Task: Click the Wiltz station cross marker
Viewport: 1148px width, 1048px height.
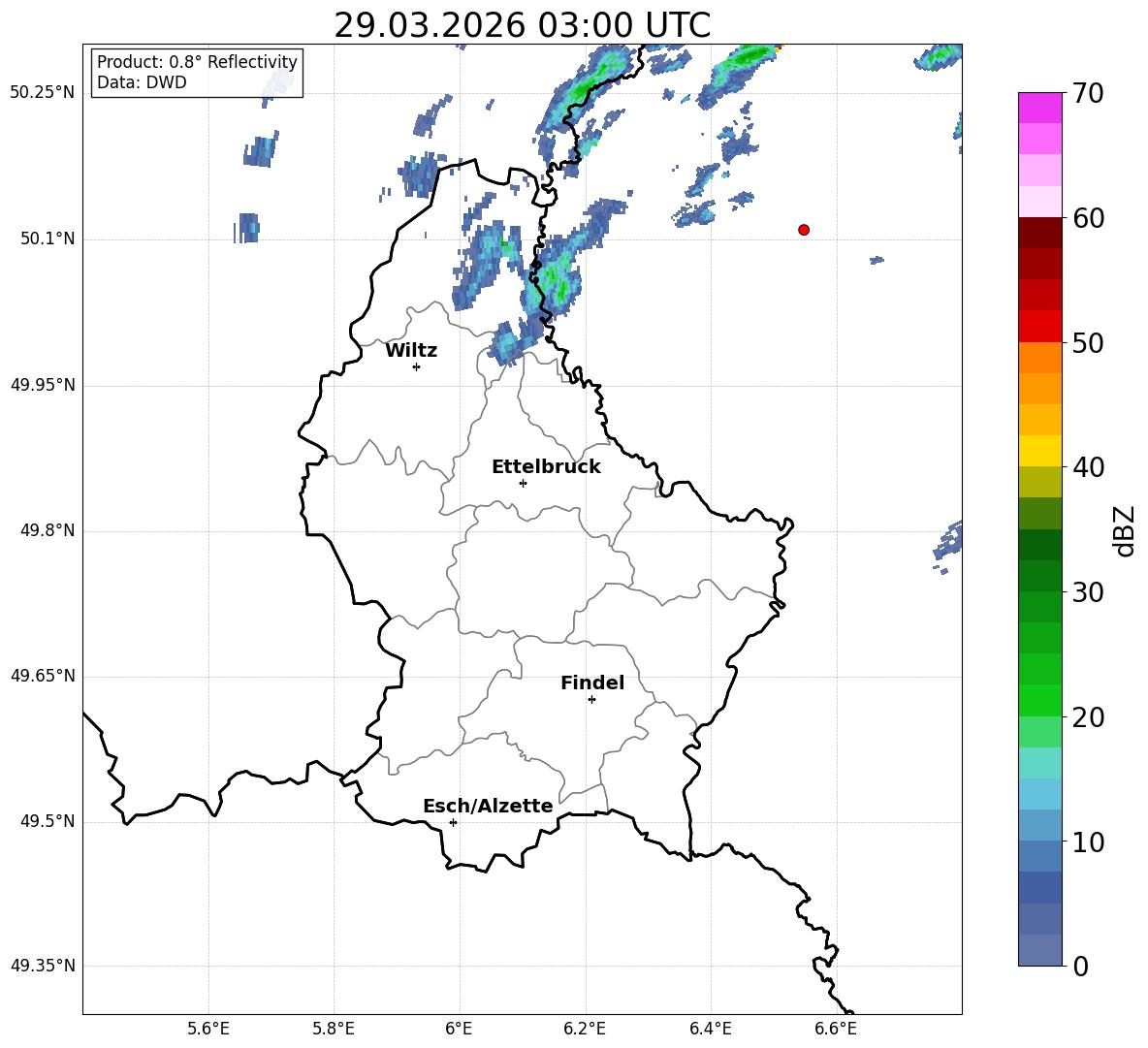Action: pos(417,366)
